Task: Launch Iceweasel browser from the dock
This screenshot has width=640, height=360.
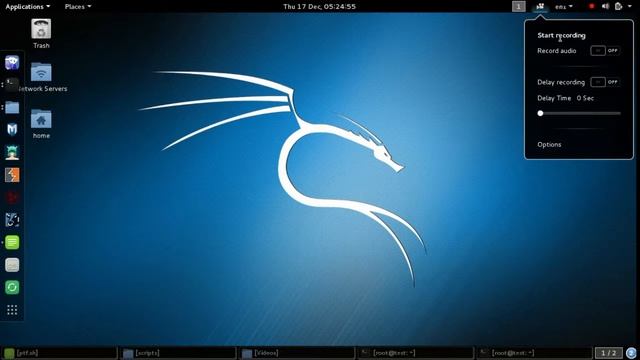Action: [x=12, y=62]
